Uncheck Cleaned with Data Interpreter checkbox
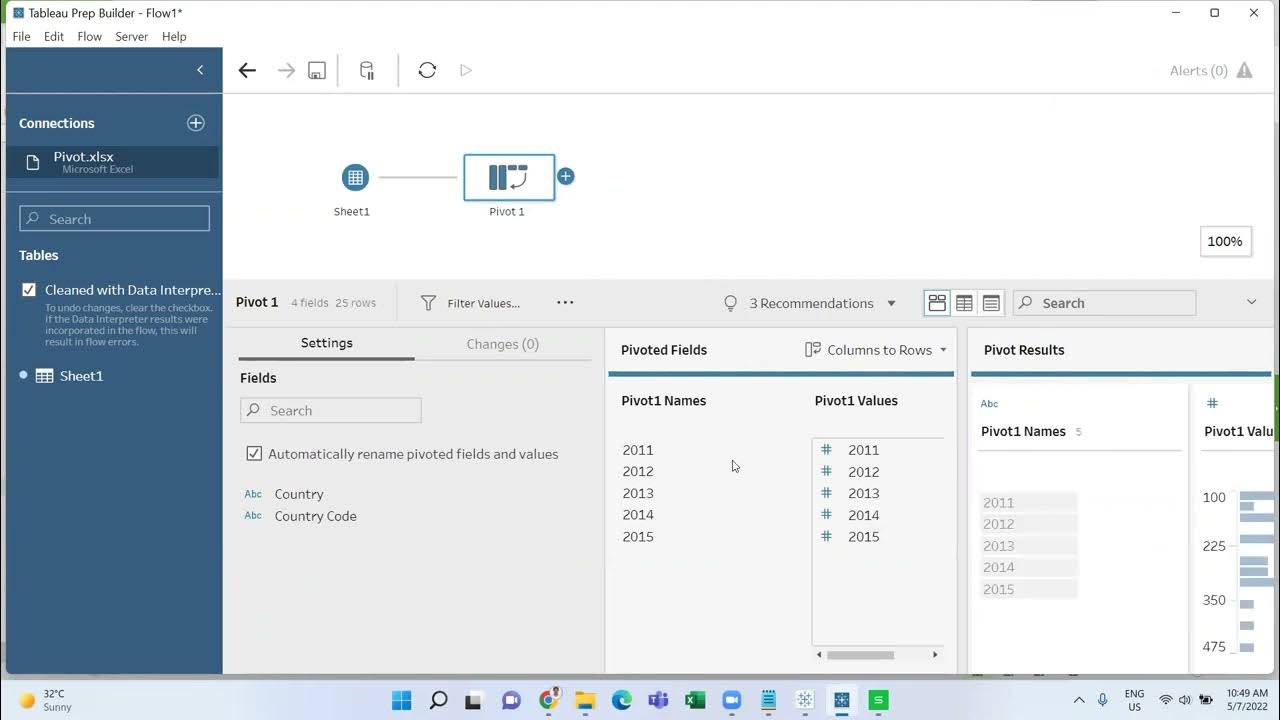The width and height of the screenshot is (1280, 720). [29, 290]
